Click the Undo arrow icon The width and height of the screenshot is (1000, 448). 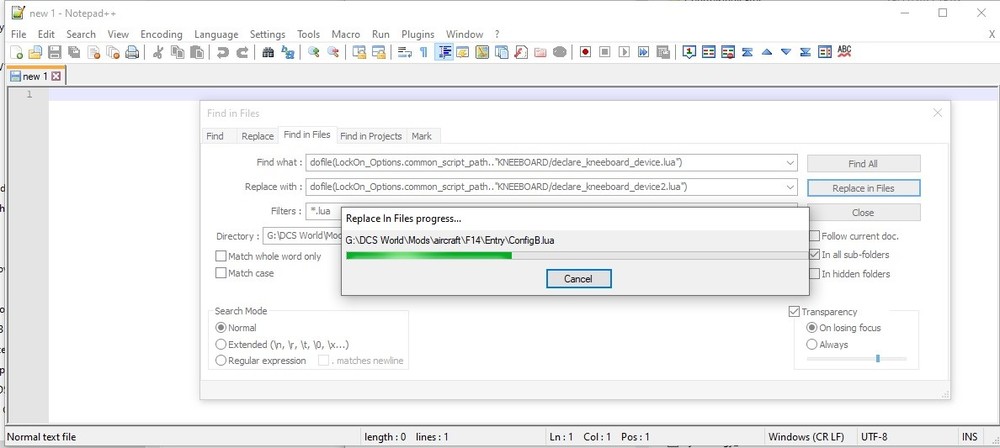click(x=223, y=52)
